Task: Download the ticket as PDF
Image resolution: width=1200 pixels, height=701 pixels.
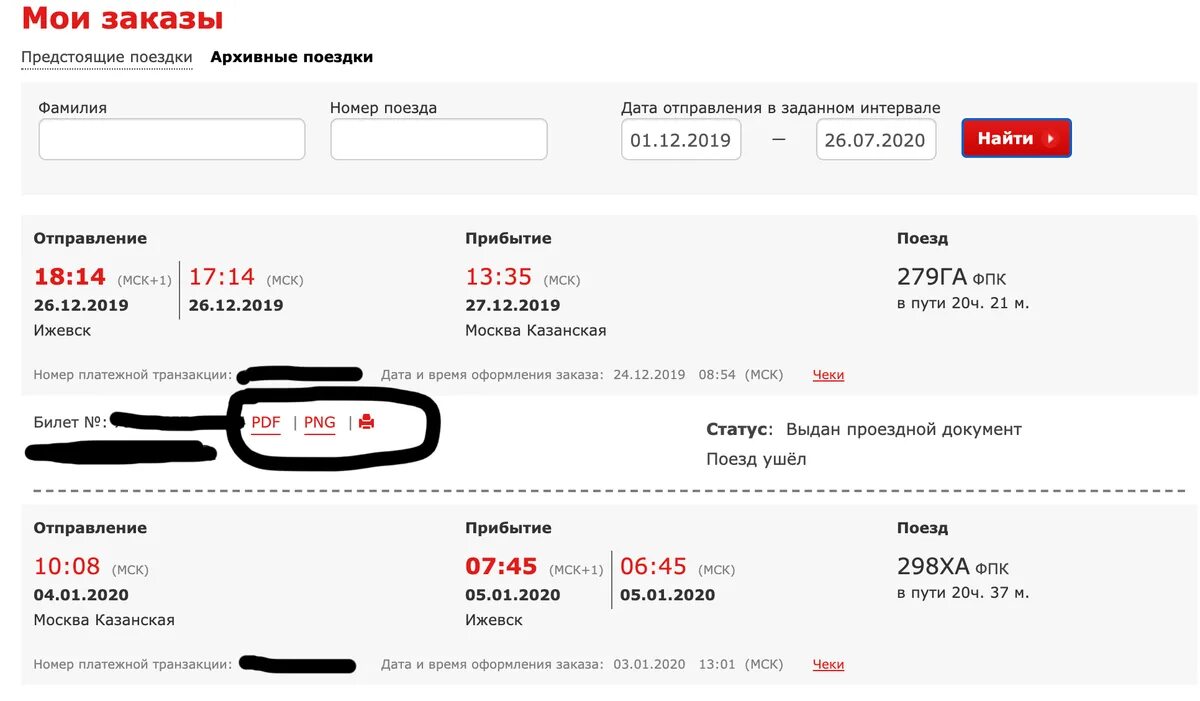Action: pyautogui.click(x=266, y=422)
